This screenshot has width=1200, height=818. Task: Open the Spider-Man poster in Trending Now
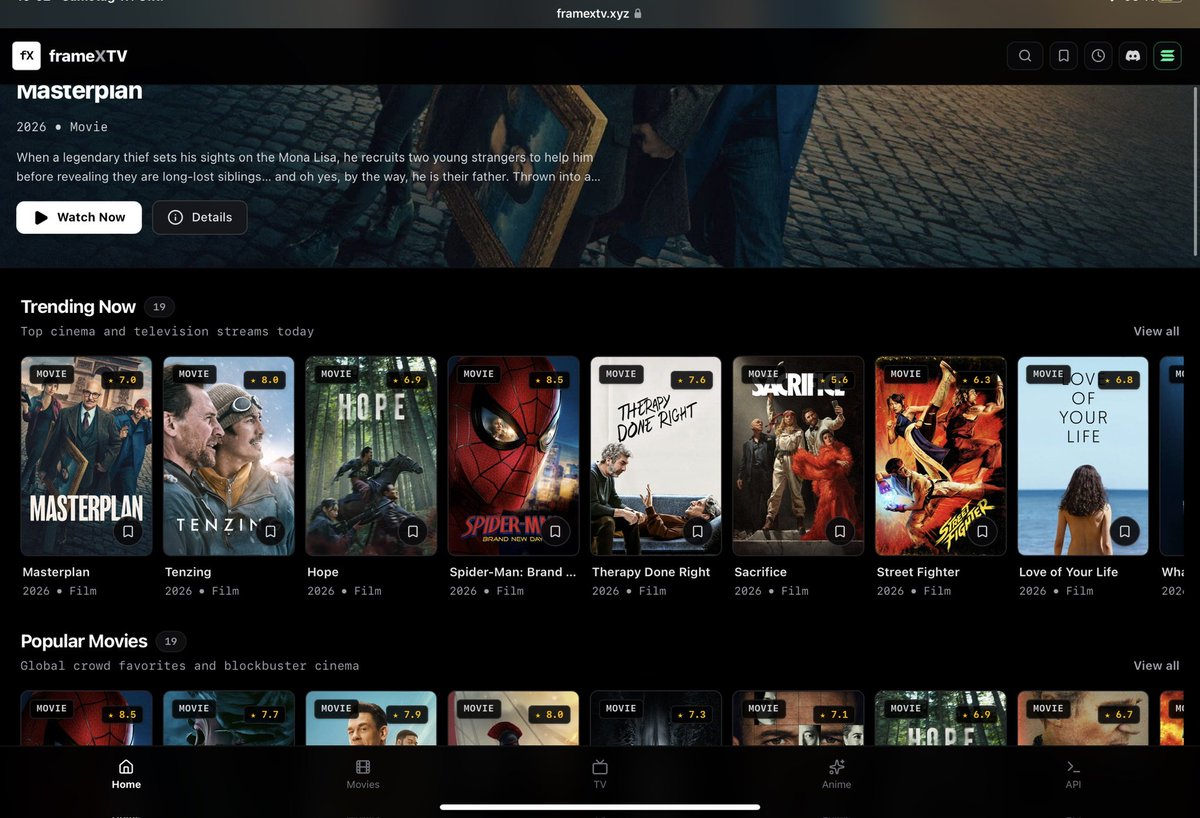[514, 456]
